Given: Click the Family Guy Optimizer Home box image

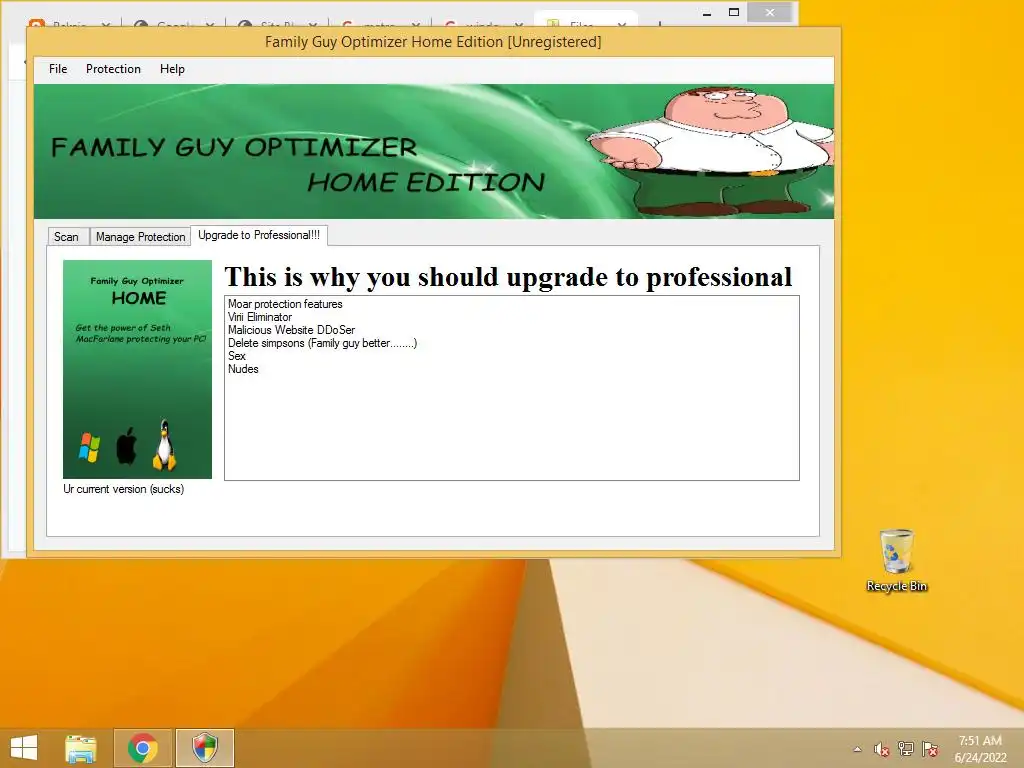Looking at the screenshot, I should point(137,369).
